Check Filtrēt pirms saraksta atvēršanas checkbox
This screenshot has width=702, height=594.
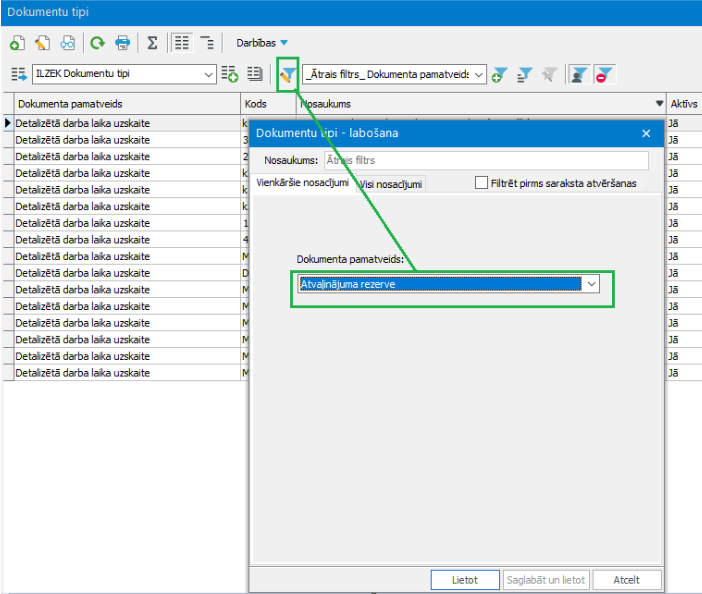tap(481, 183)
